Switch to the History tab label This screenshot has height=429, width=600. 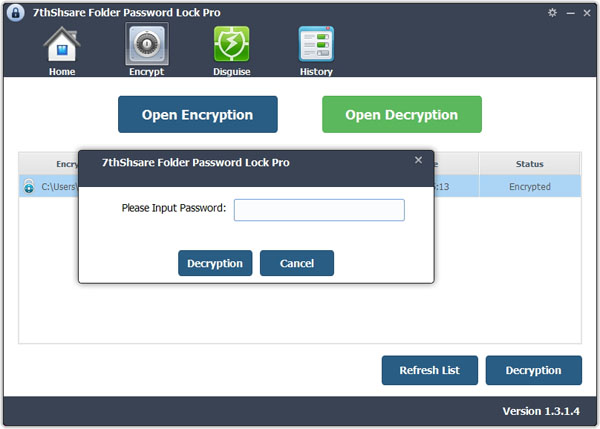coord(316,72)
